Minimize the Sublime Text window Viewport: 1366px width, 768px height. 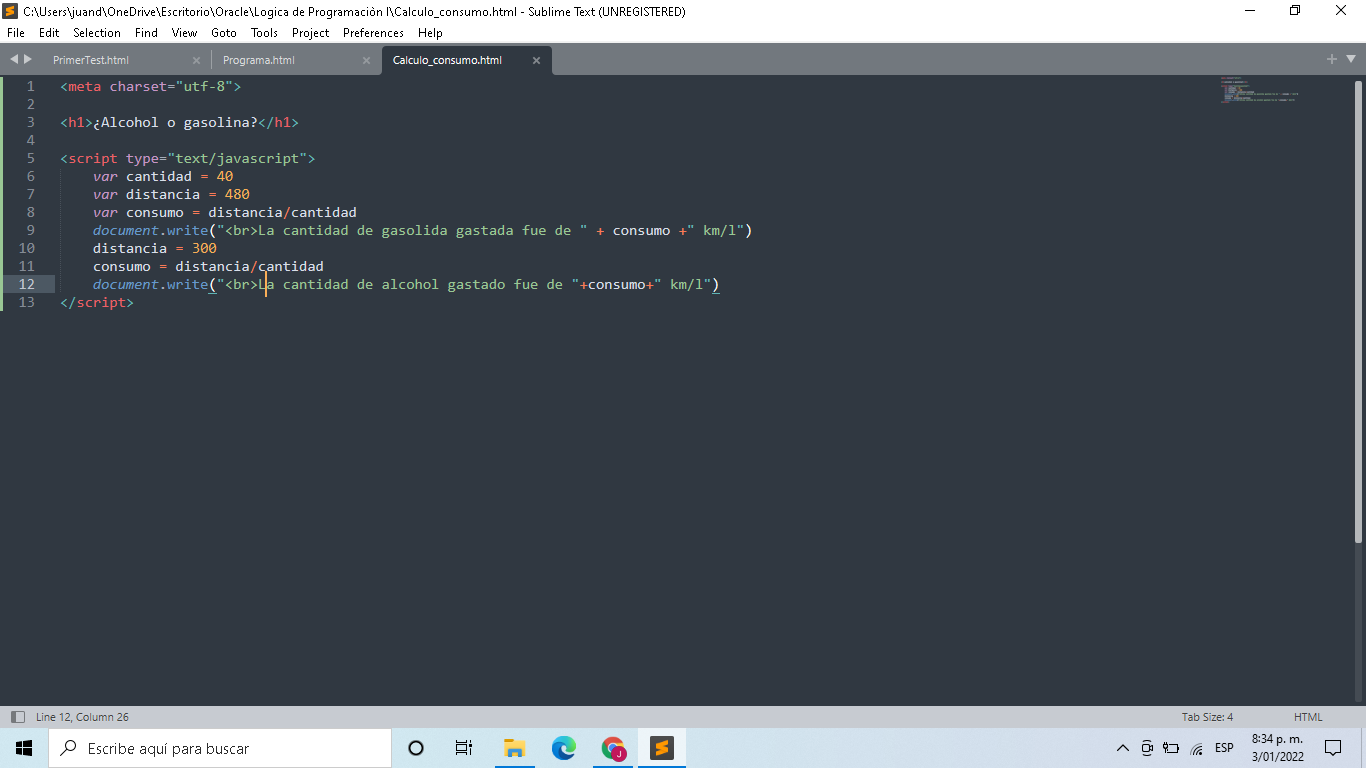click(1250, 11)
